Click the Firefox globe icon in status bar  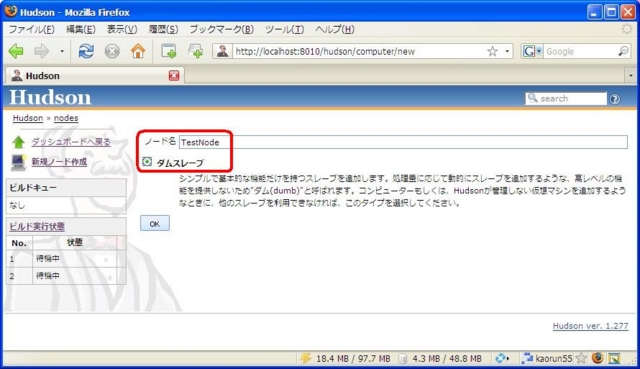point(598,358)
